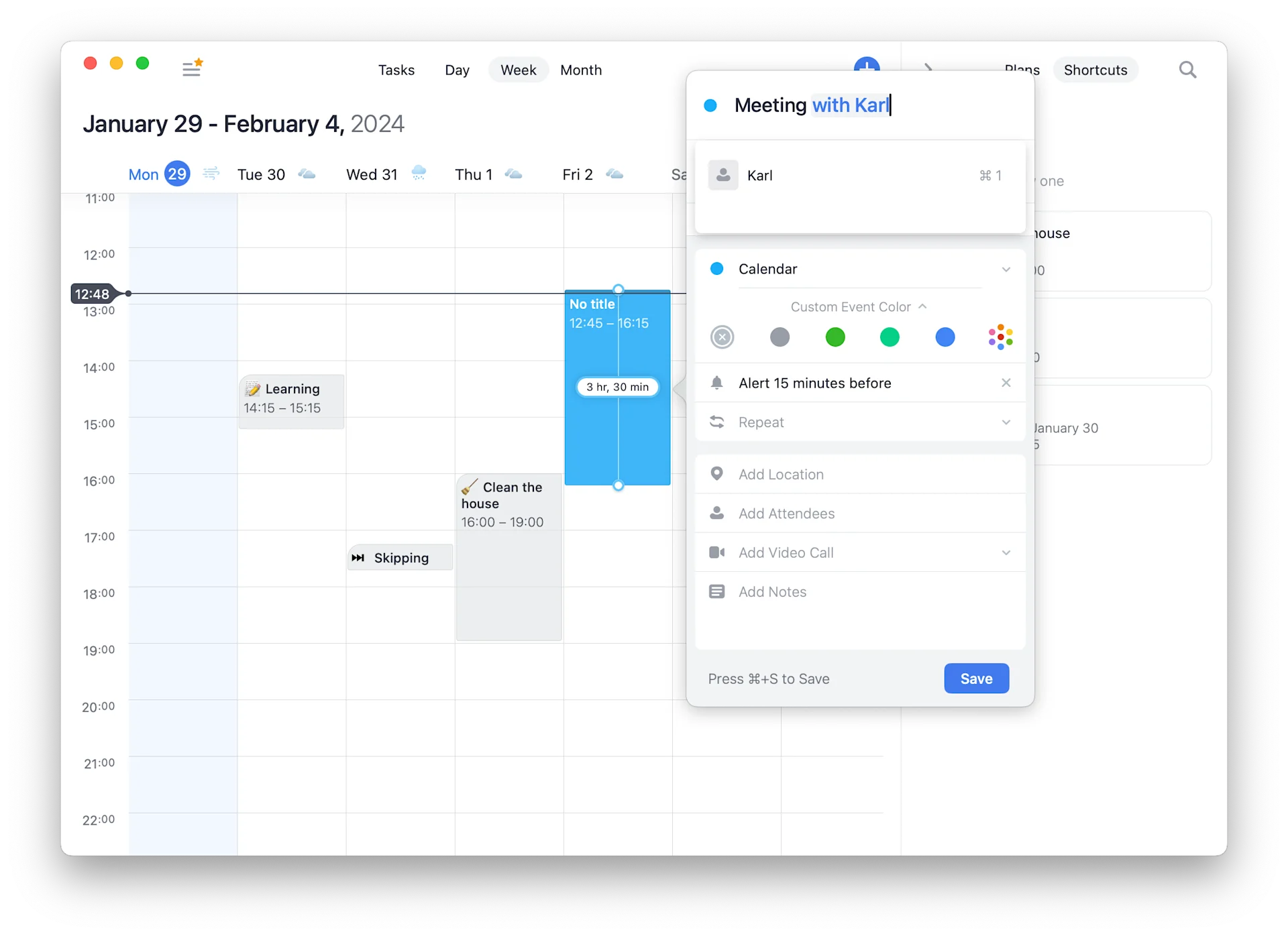Click the repeat/cycle icon

[717, 422]
